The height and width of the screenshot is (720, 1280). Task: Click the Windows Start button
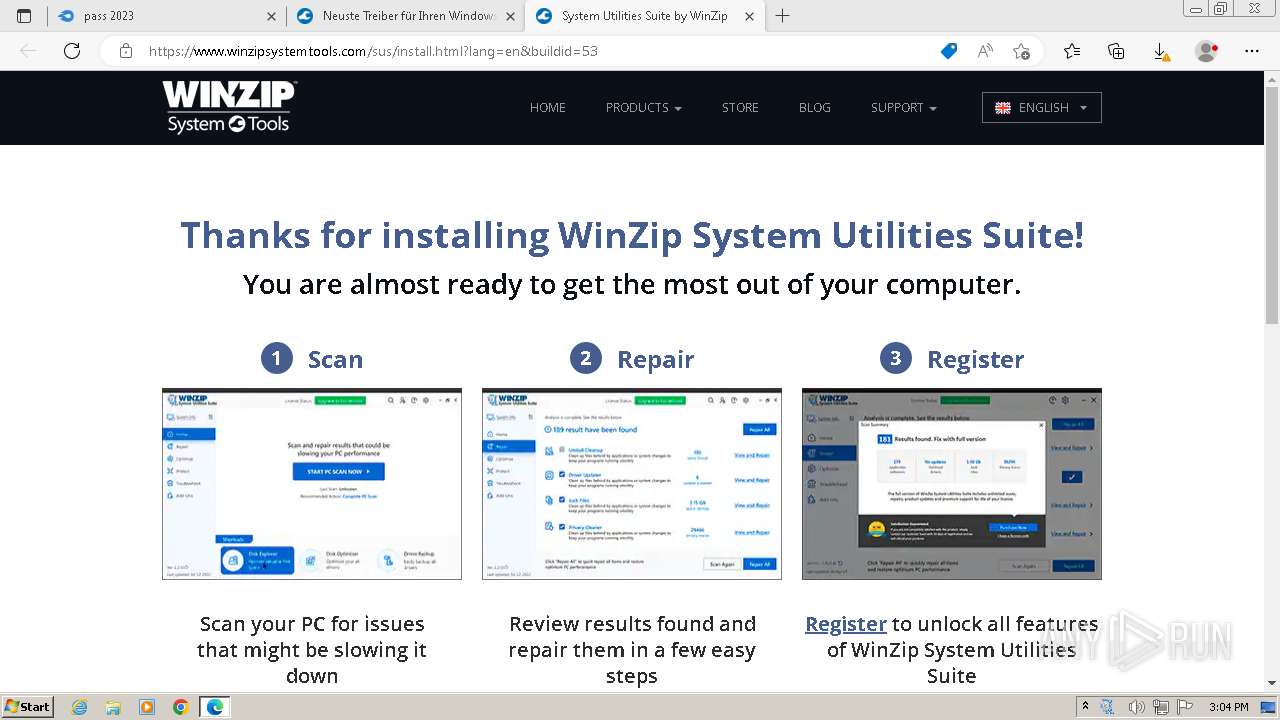pyautogui.click(x=28, y=707)
